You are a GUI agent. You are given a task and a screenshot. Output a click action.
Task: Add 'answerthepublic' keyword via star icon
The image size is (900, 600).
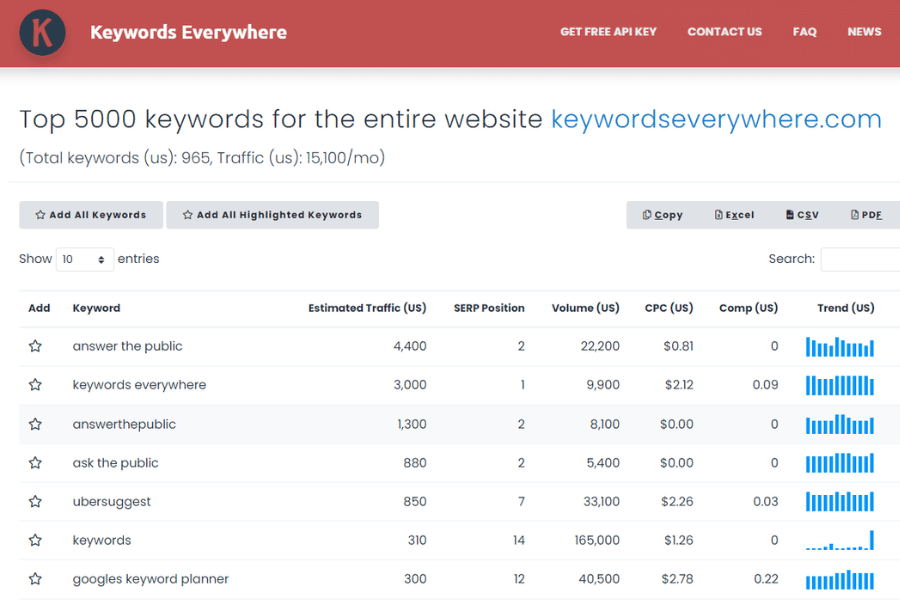tap(35, 424)
